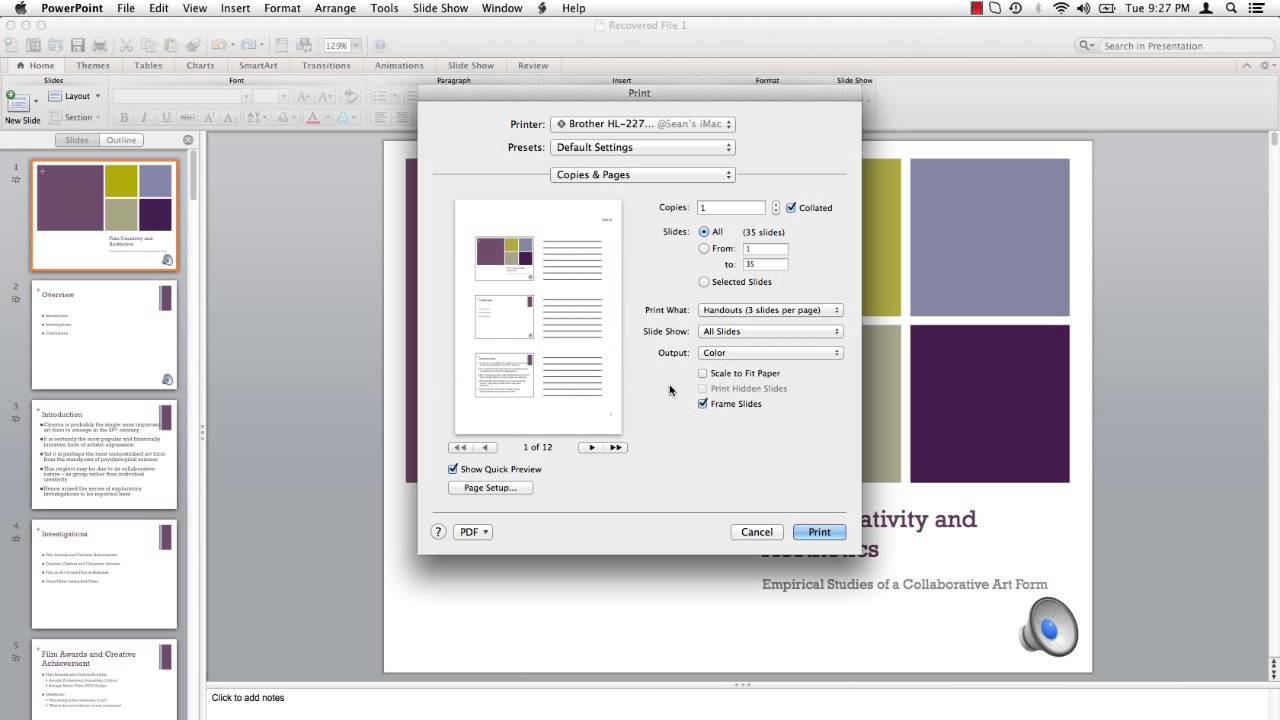1280x720 pixels.
Task: Select the From range radio button
Action: coord(704,249)
